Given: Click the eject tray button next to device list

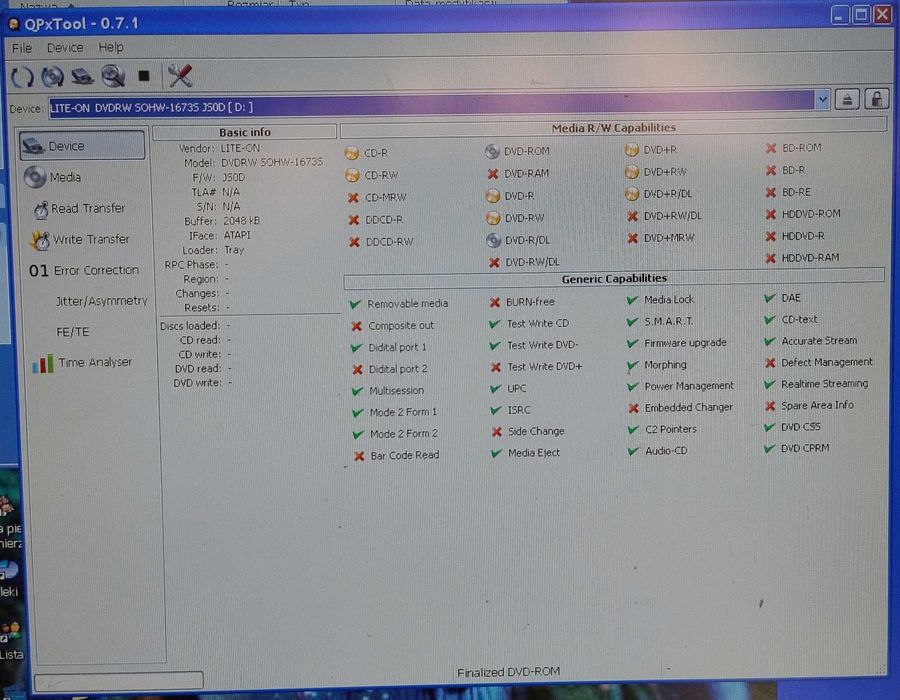Looking at the screenshot, I should pos(847,99).
